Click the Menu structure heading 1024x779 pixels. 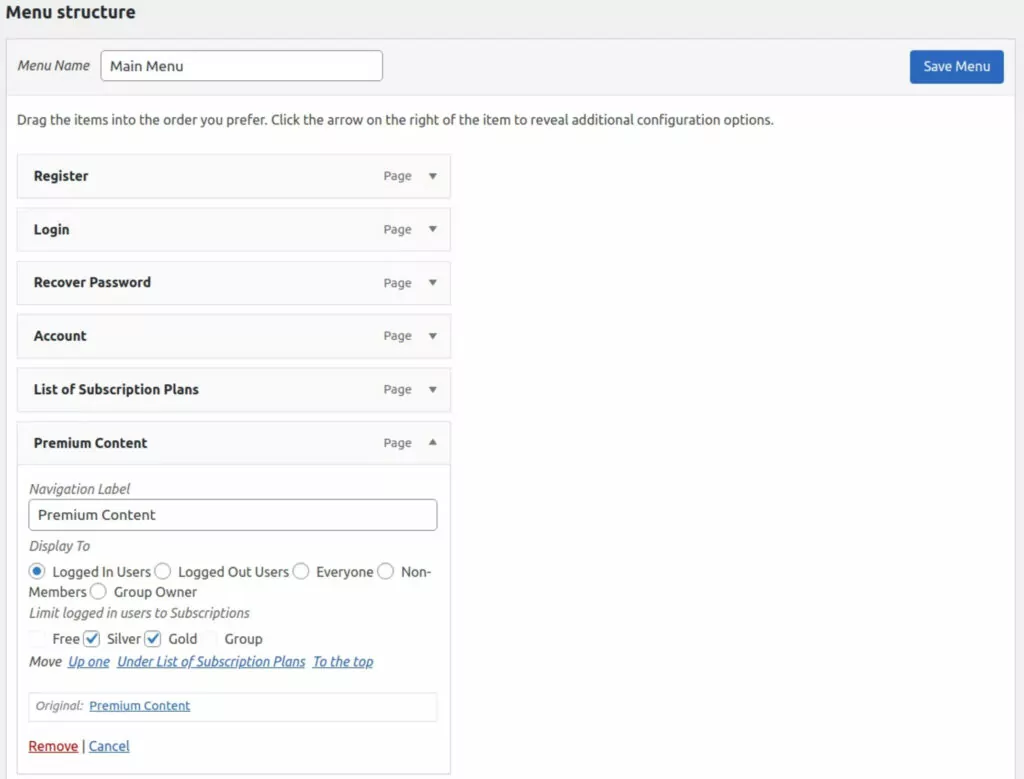click(x=71, y=12)
